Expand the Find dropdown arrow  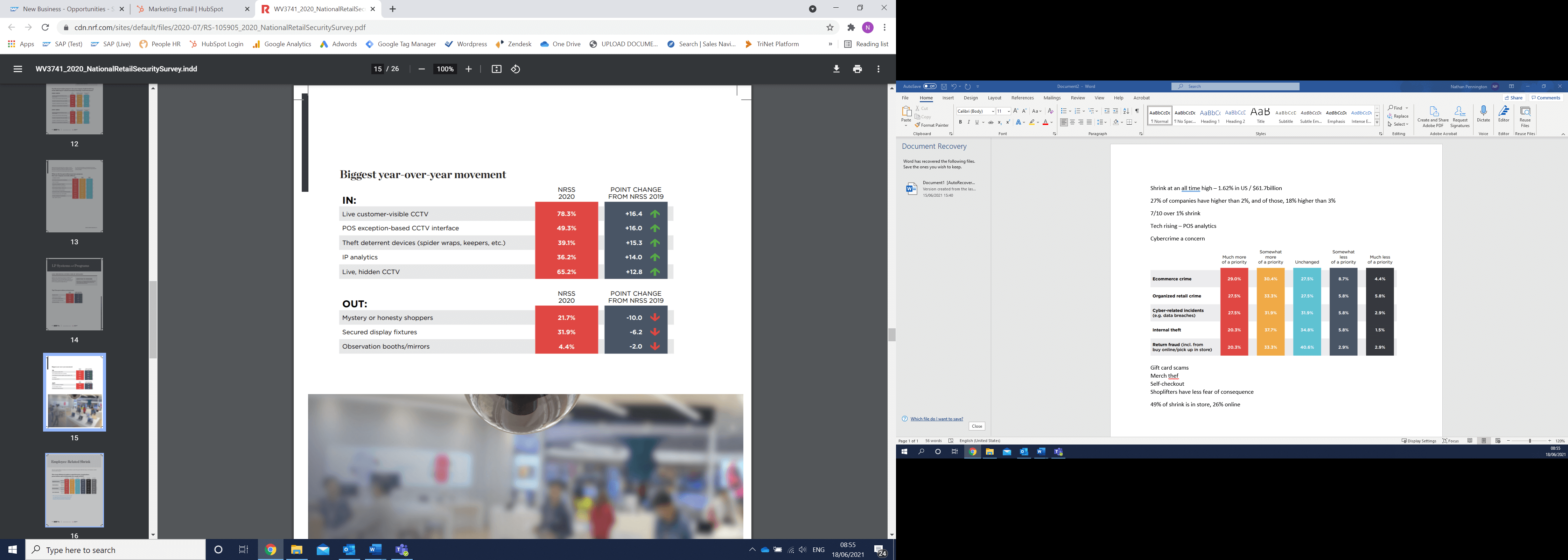(x=1407, y=108)
